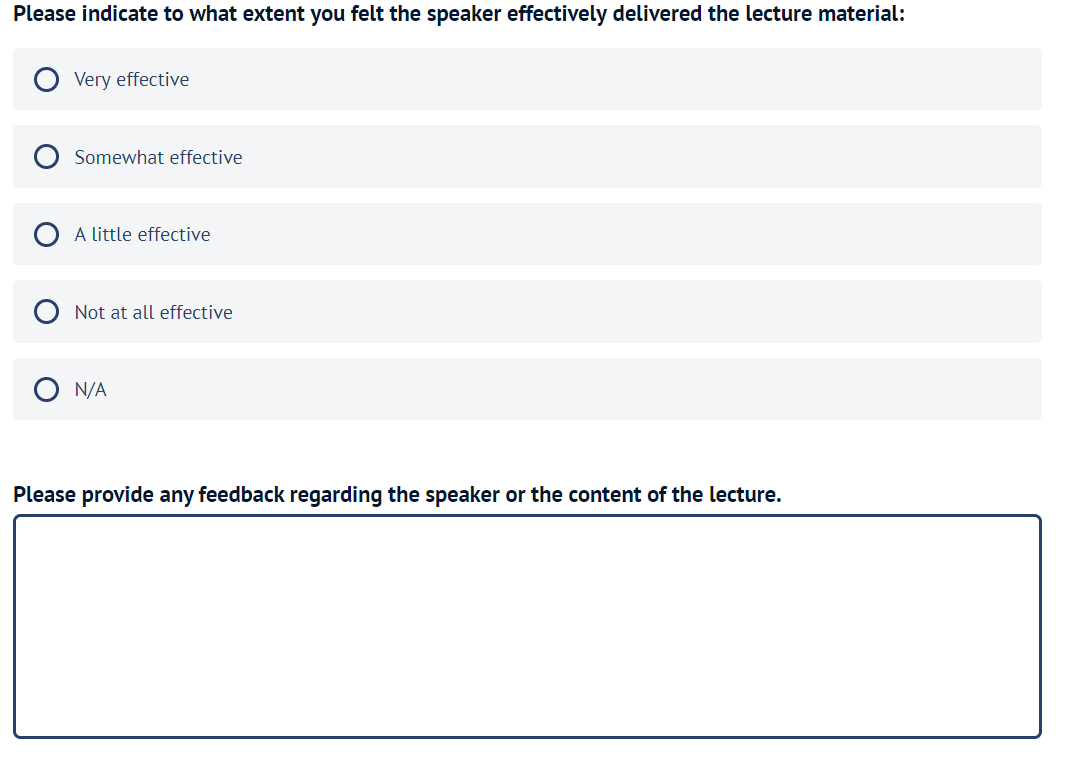Image resolution: width=1072 pixels, height=781 pixels.
Task: Focus the feedback text box
Action: [x=527, y=626]
